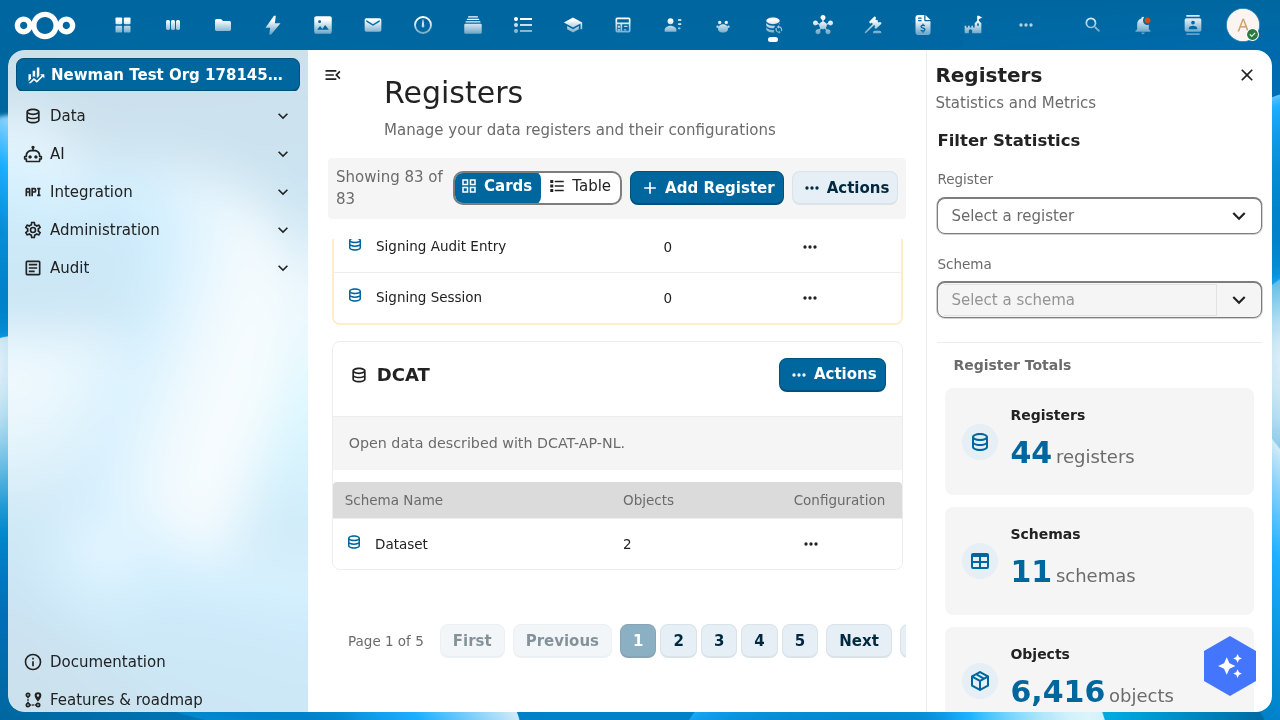
Task: Open the unified search magnifier
Action: coord(1093,25)
